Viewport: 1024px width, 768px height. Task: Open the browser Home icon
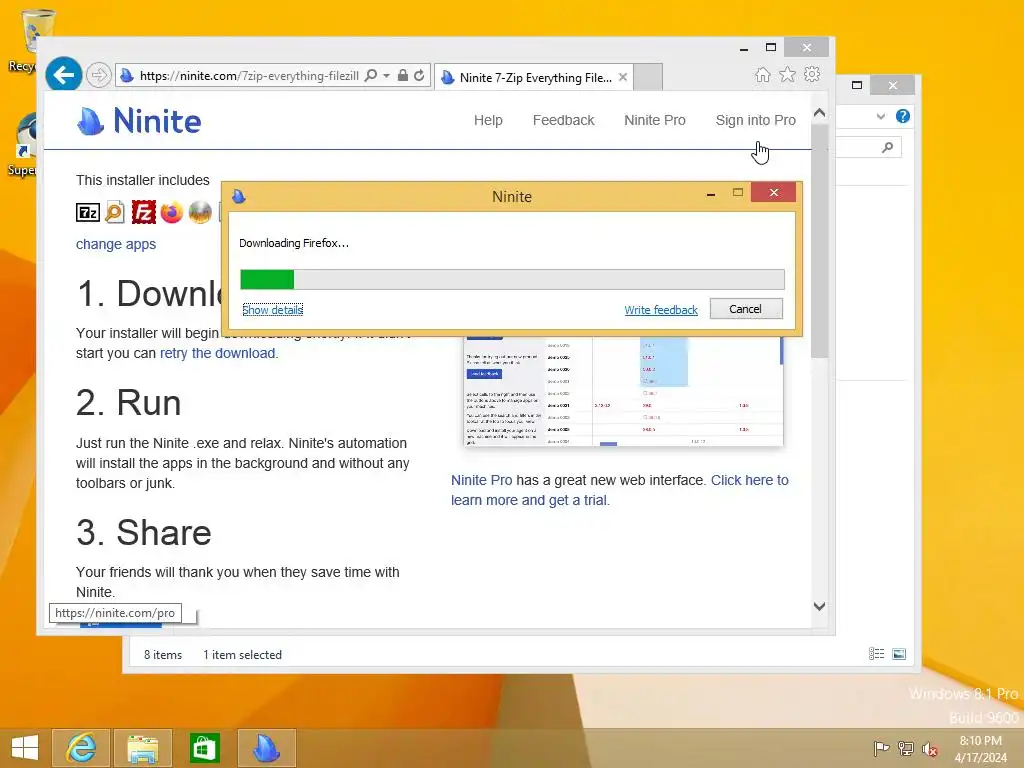763,74
